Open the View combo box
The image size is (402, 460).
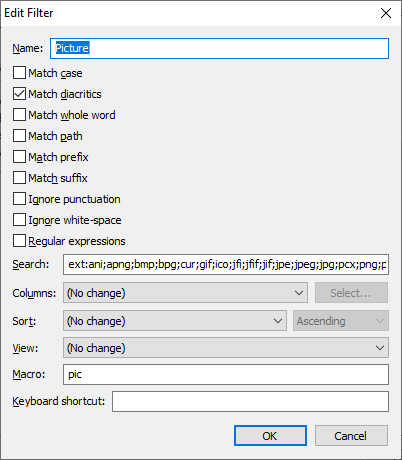click(226, 348)
